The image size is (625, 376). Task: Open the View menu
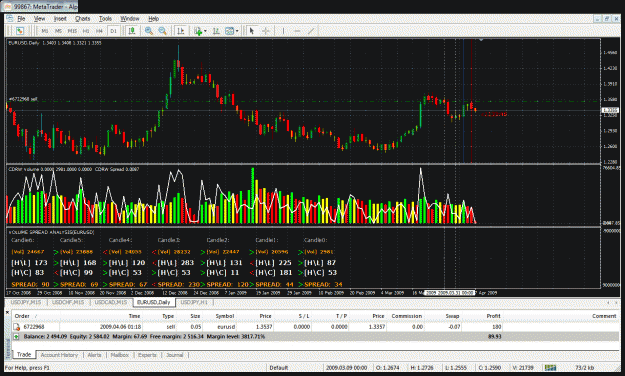coord(39,19)
